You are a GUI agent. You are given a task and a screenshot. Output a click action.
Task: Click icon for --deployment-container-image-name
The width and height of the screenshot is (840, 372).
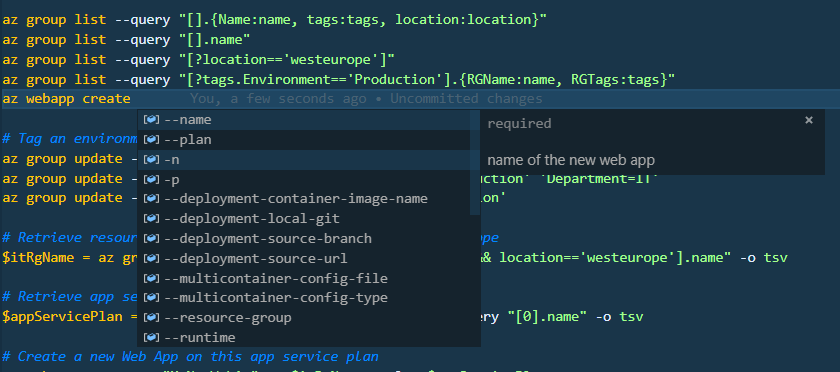pyautogui.click(x=152, y=199)
